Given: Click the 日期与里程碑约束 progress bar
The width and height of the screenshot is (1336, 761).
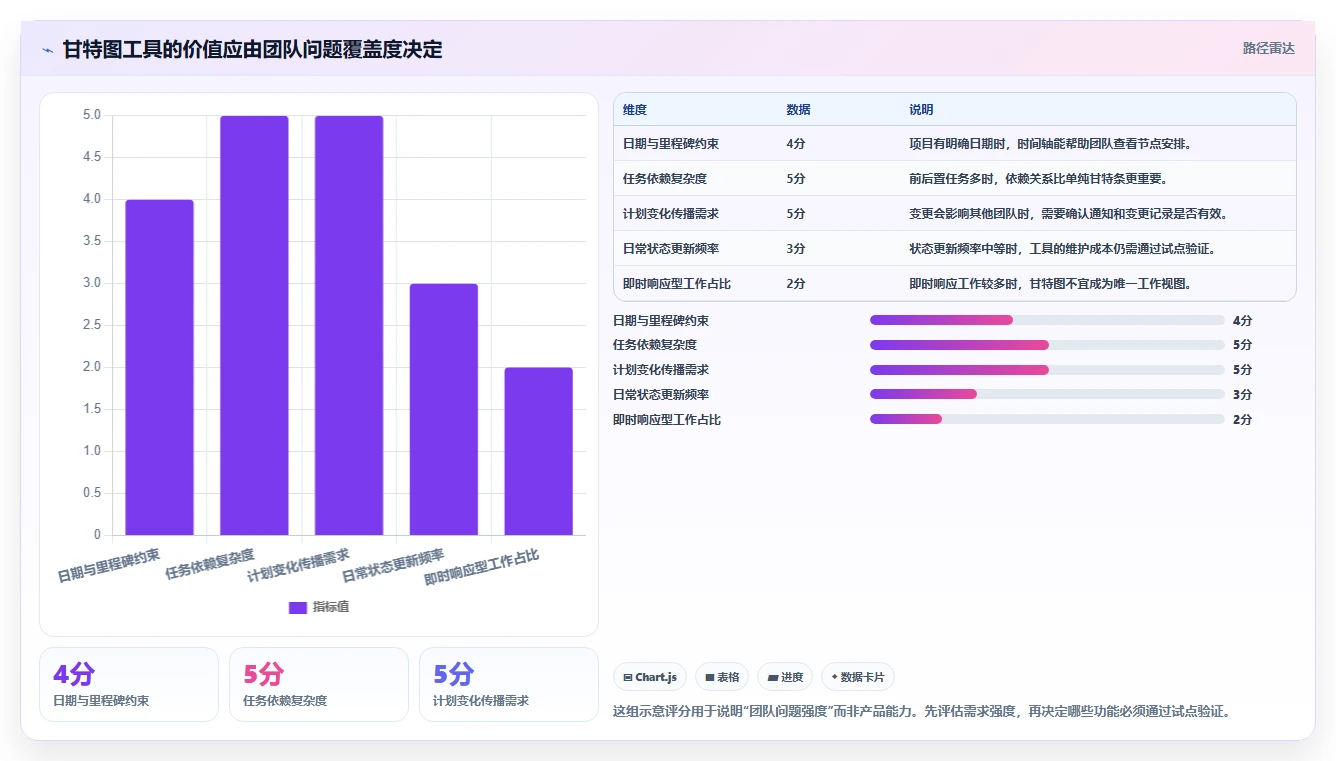Looking at the screenshot, I should click(x=1047, y=320).
